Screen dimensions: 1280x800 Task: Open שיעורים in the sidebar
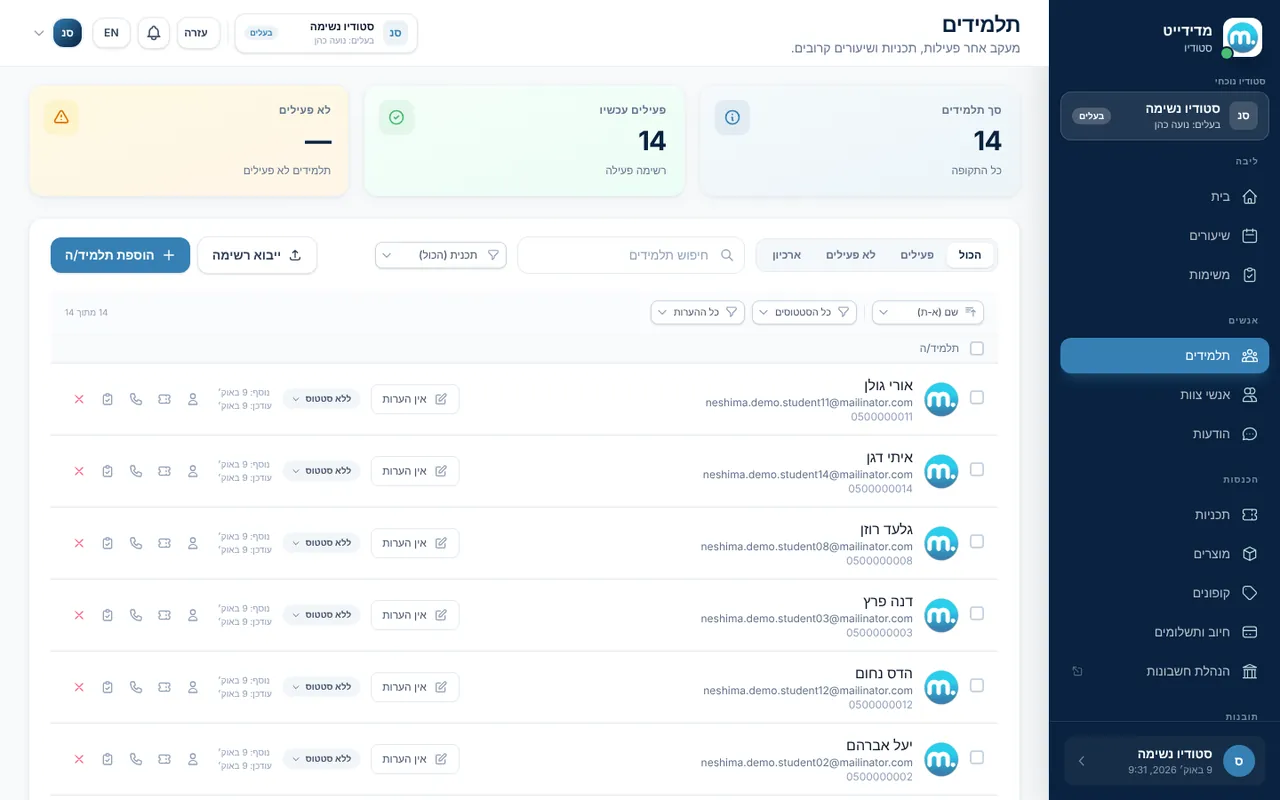click(x=1164, y=236)
